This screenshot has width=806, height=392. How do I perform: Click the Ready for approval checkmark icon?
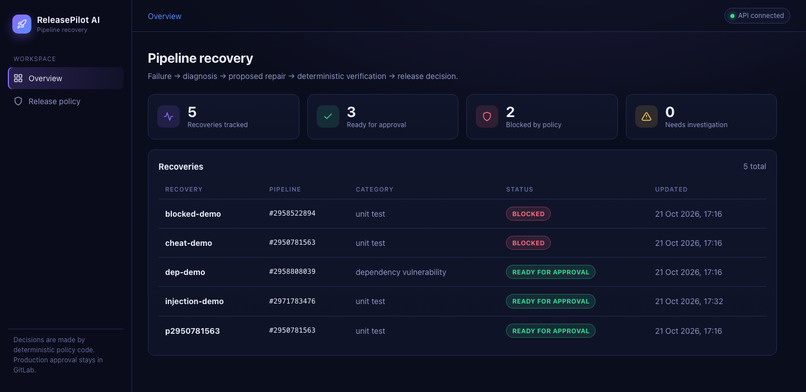click(328, 117)
